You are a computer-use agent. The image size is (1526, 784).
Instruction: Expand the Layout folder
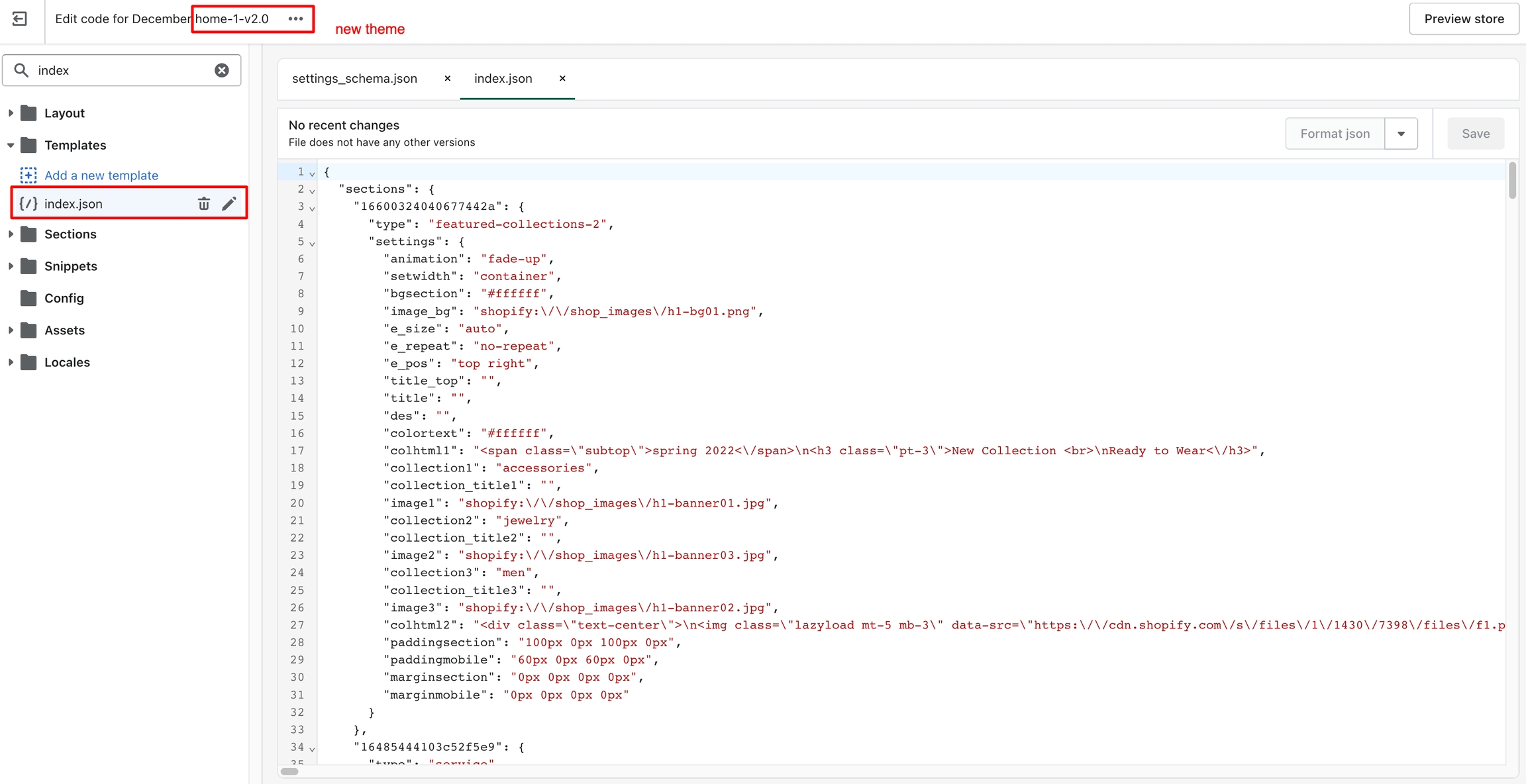(x=11, y=113)
